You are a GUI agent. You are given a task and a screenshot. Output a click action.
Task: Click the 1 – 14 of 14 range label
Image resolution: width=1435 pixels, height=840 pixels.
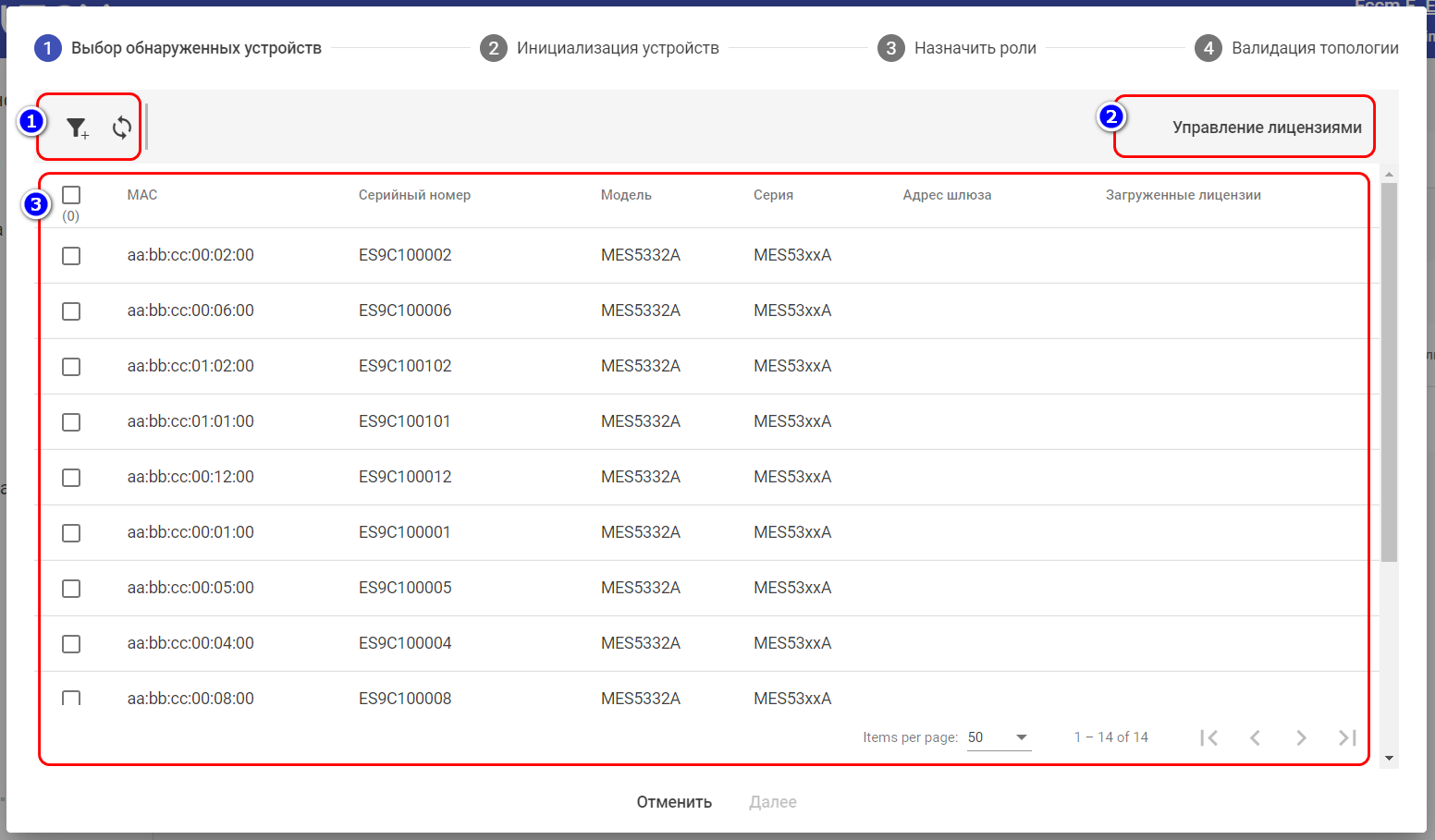pos(1111,737)
